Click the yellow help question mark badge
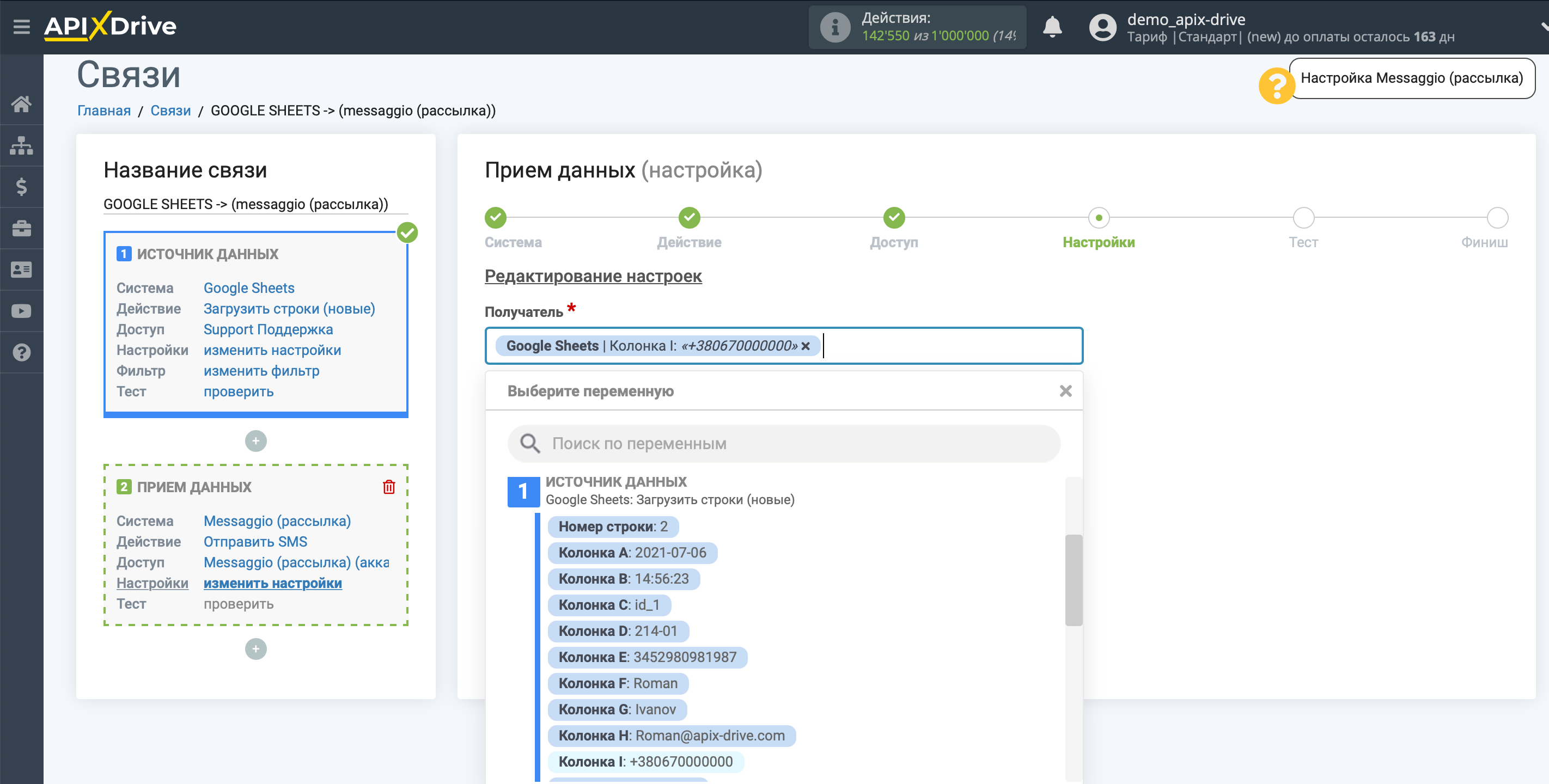The width and height of the screenshot is (1549, 784). (x=1276, y=86)
